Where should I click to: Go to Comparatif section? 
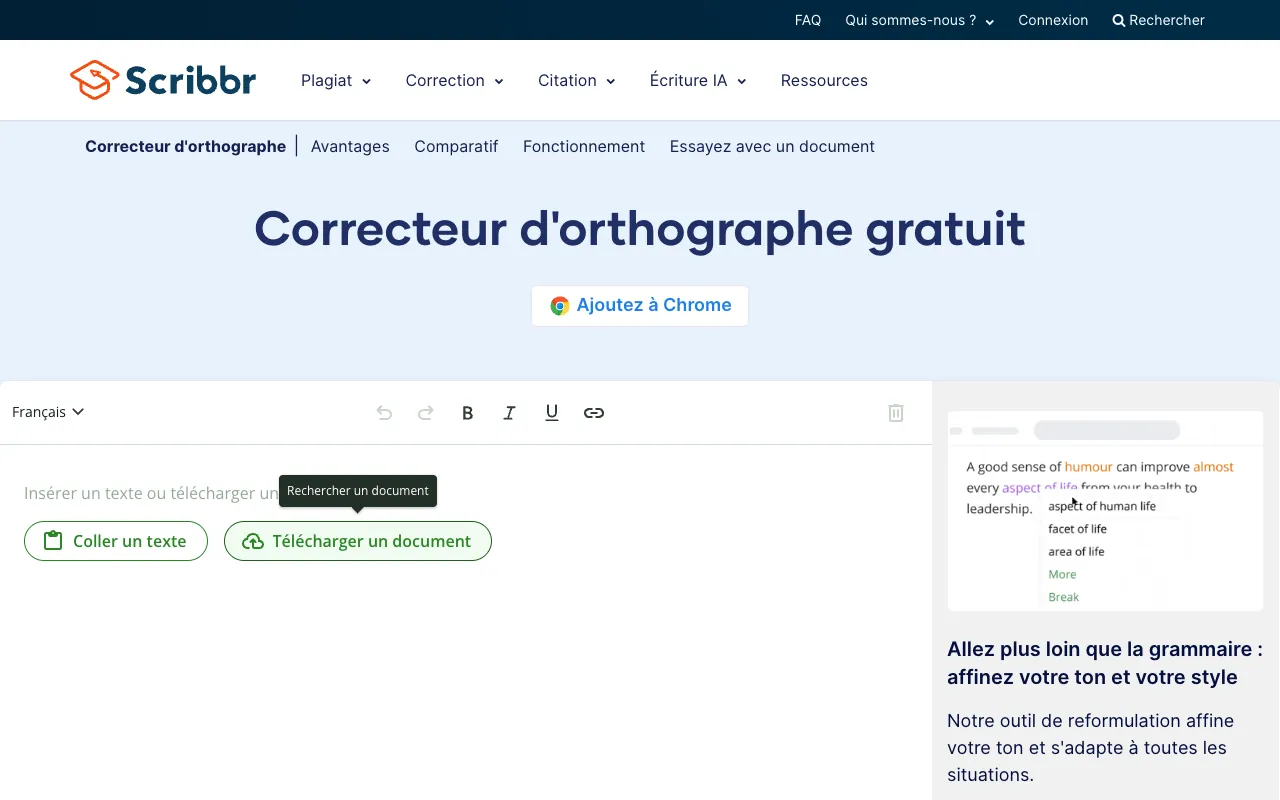[456, 146]
